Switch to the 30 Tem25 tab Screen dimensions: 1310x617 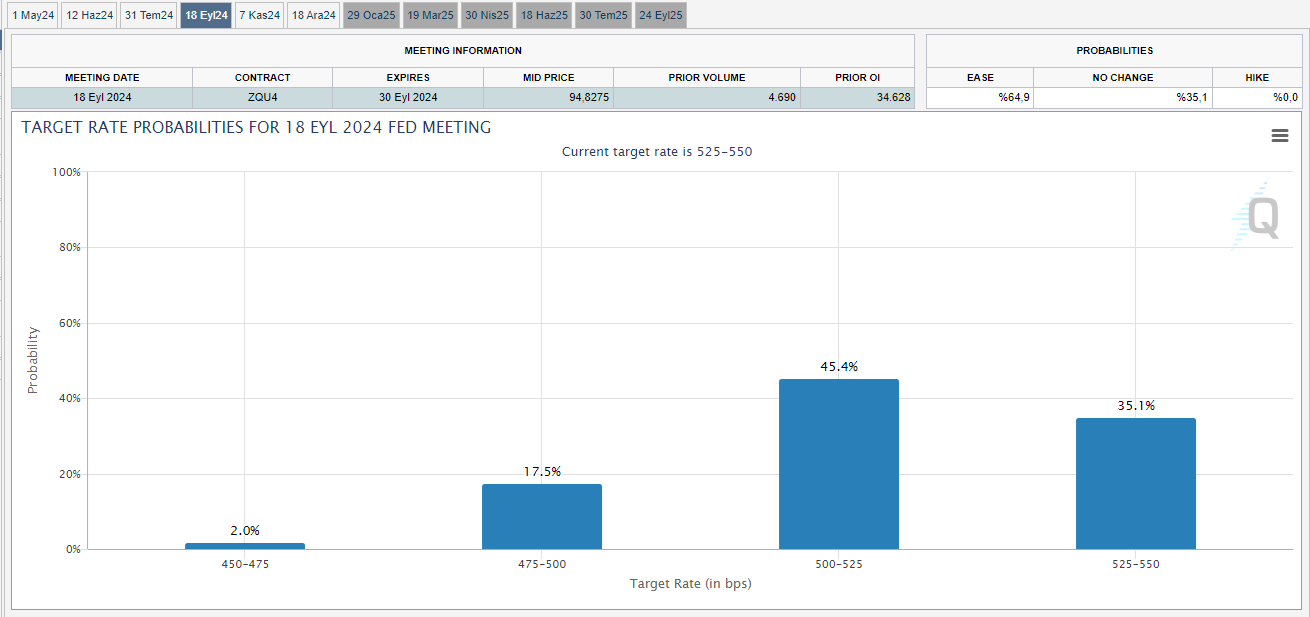[x=603, y=15]
